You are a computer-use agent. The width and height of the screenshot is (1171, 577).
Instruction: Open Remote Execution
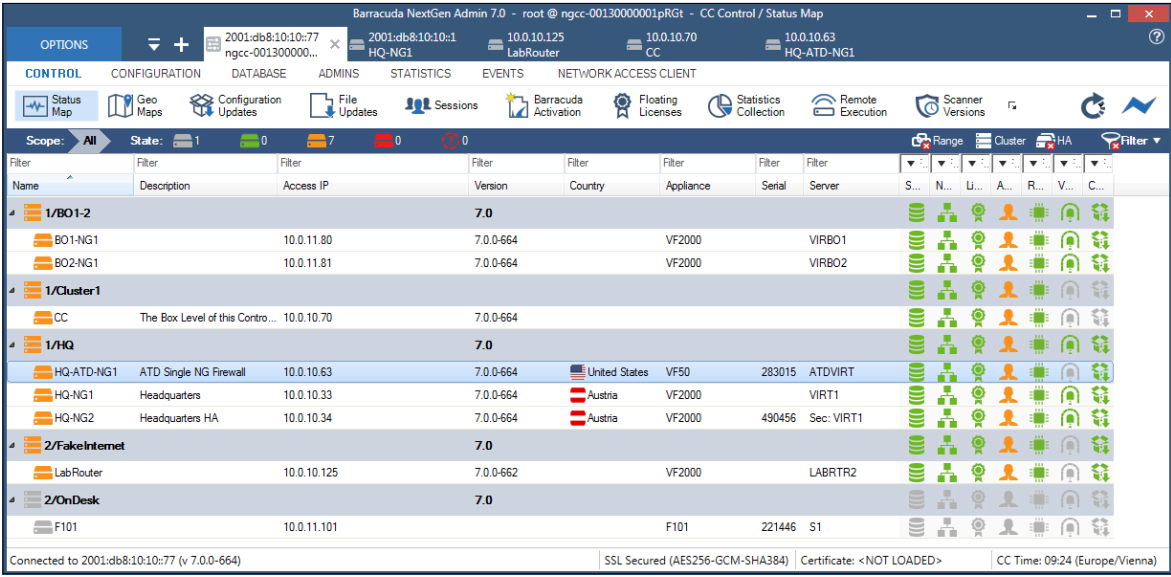point(850,105)
